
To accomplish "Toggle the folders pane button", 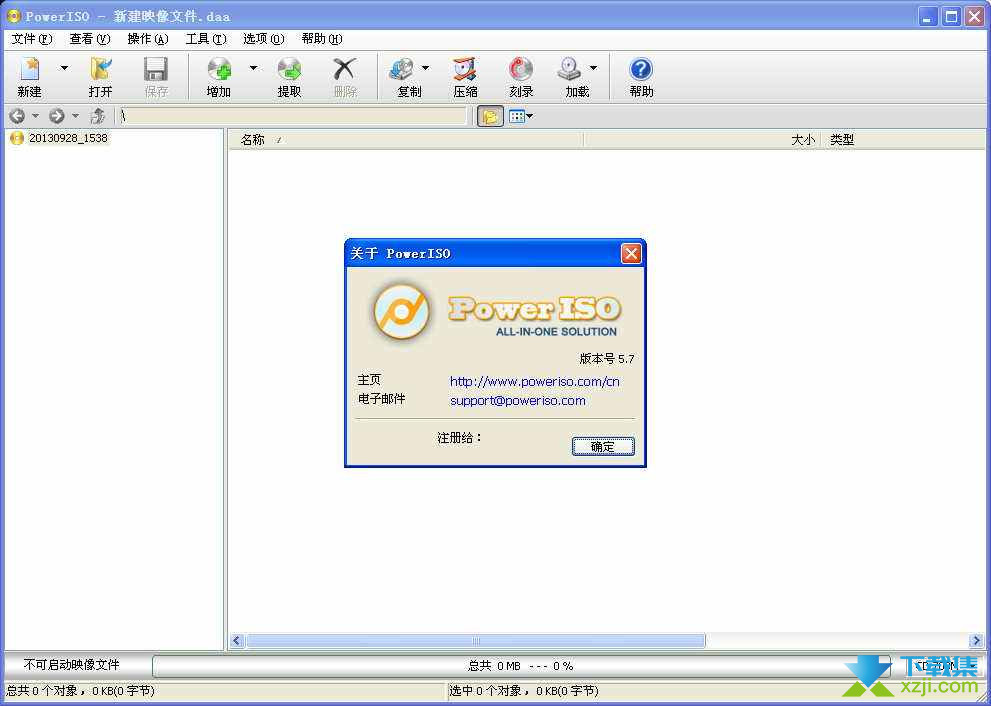I will point(490,116).
